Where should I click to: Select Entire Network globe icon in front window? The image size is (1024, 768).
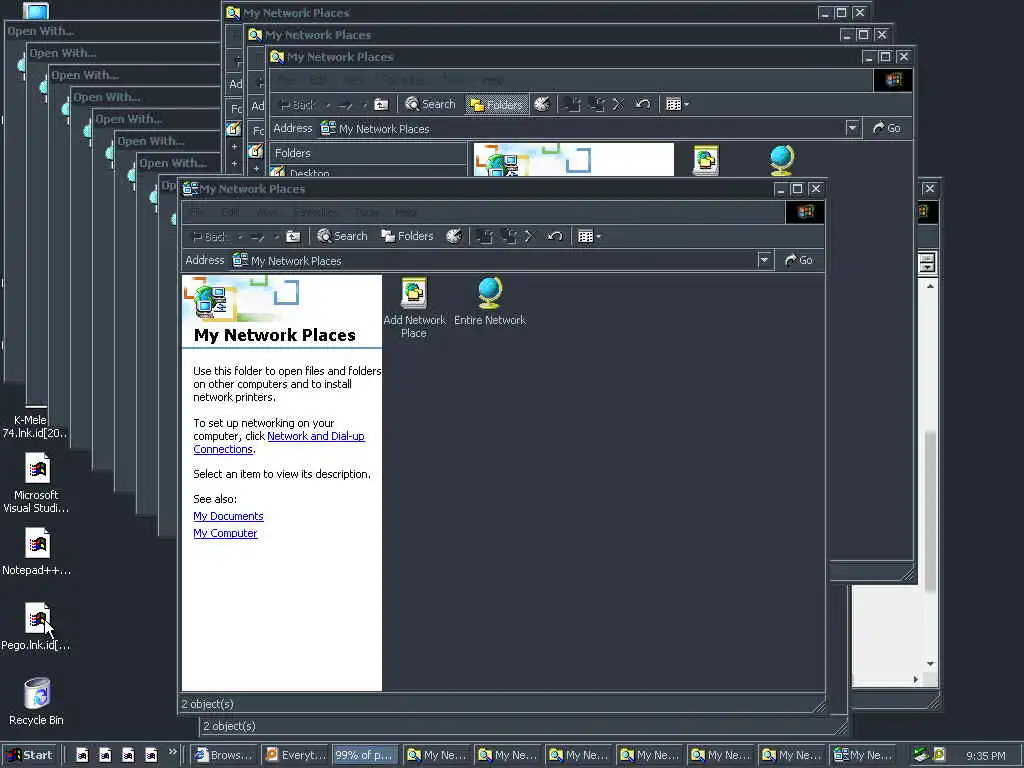(x=490, y=302)
